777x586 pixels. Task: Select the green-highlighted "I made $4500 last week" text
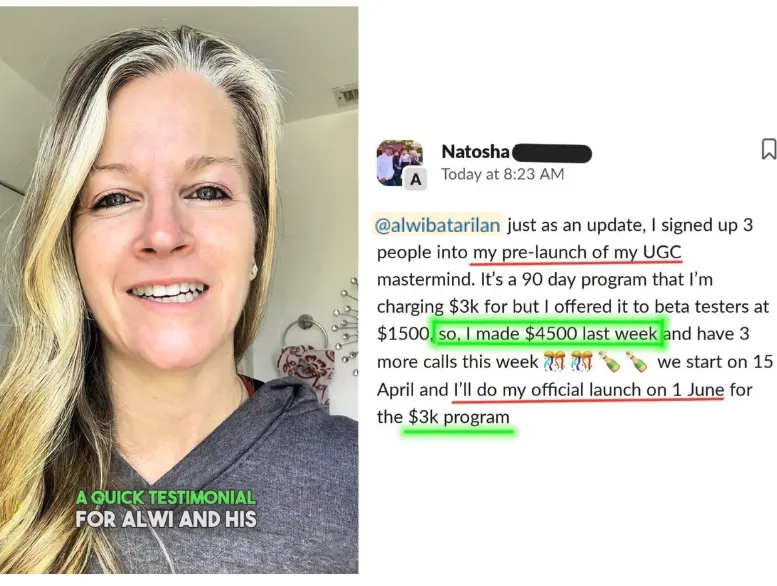pos(562,334)
